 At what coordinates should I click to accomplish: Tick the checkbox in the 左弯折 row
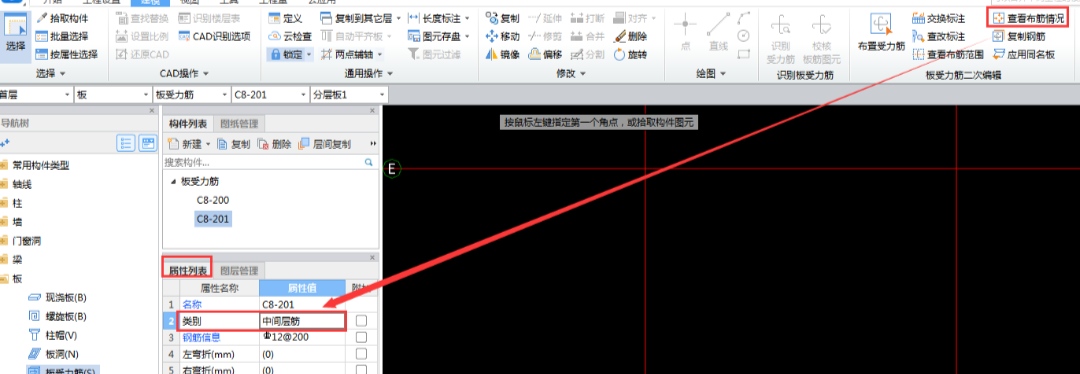pyautogui.click(x=361, y=354)
